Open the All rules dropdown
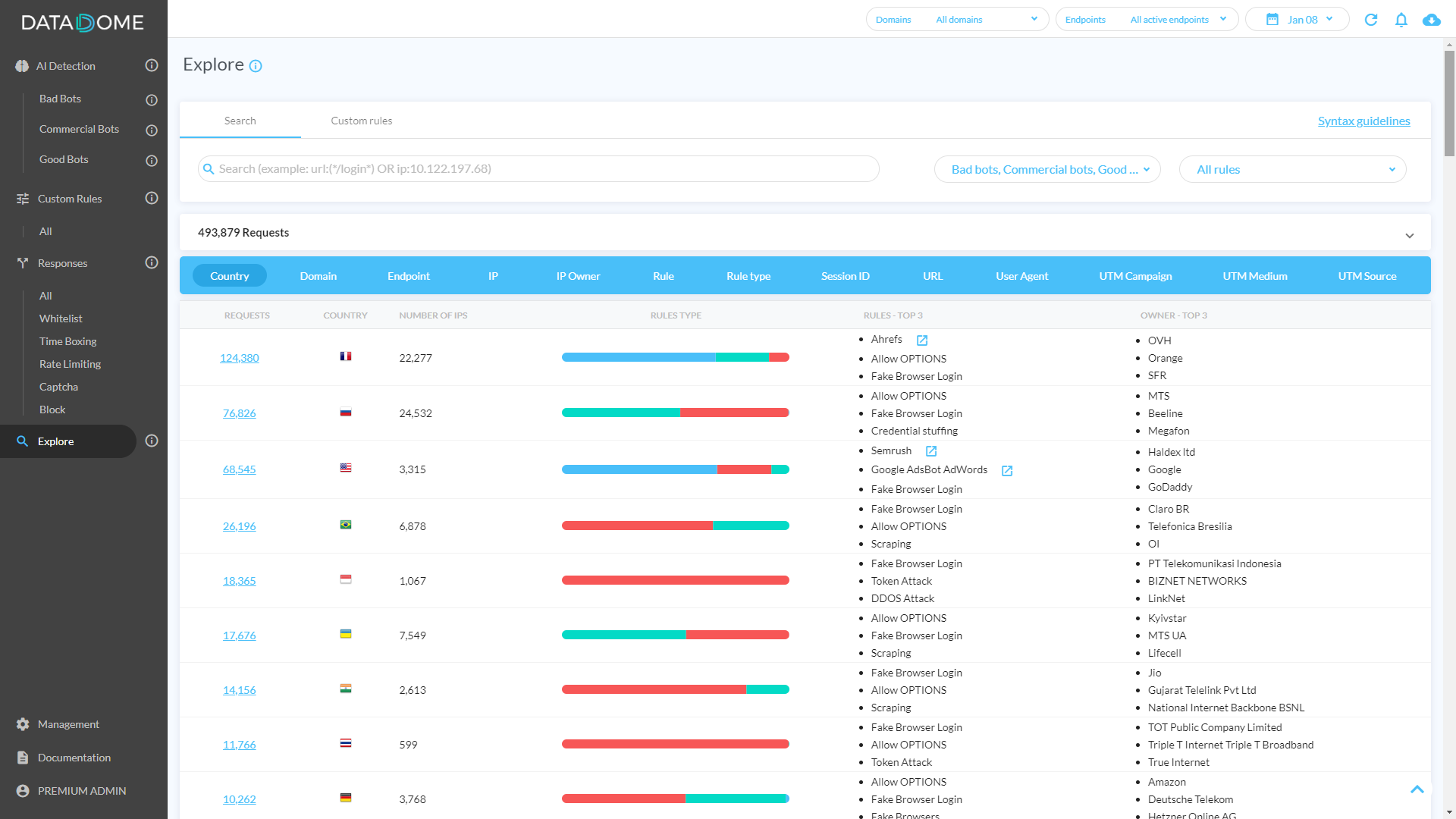The image size is (1456, 819). pos(1293,169)
